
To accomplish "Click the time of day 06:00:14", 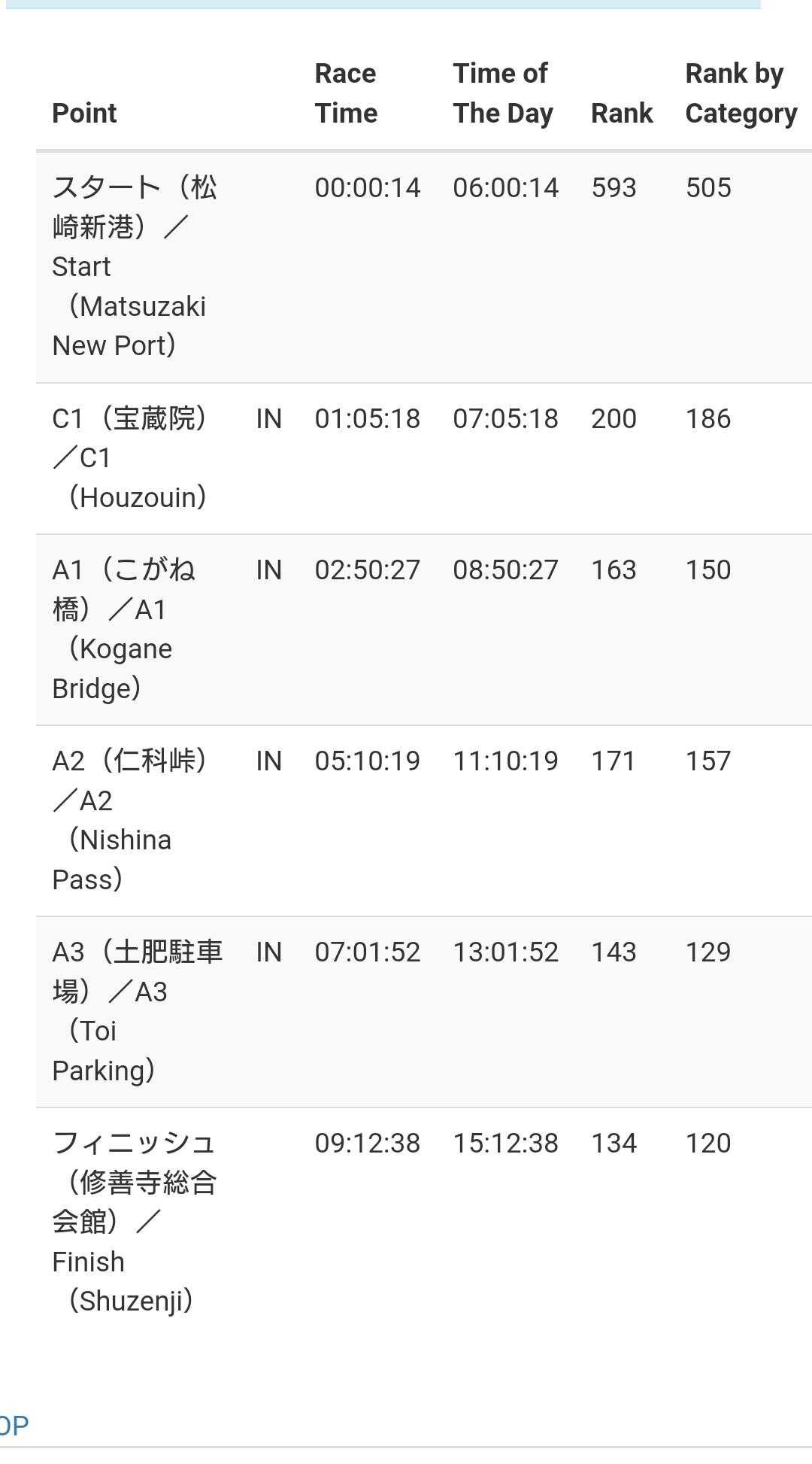I will tap(505, 187).
